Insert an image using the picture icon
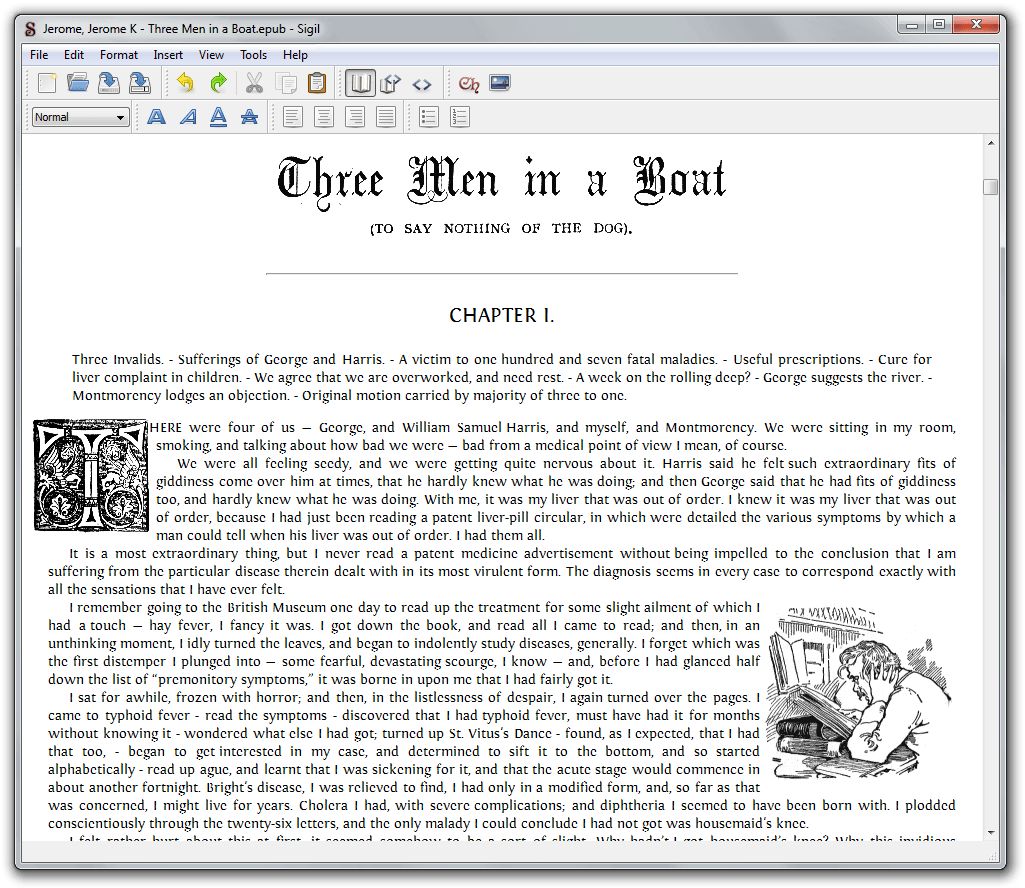The image size is (1025, 888). tap(500, 84)
